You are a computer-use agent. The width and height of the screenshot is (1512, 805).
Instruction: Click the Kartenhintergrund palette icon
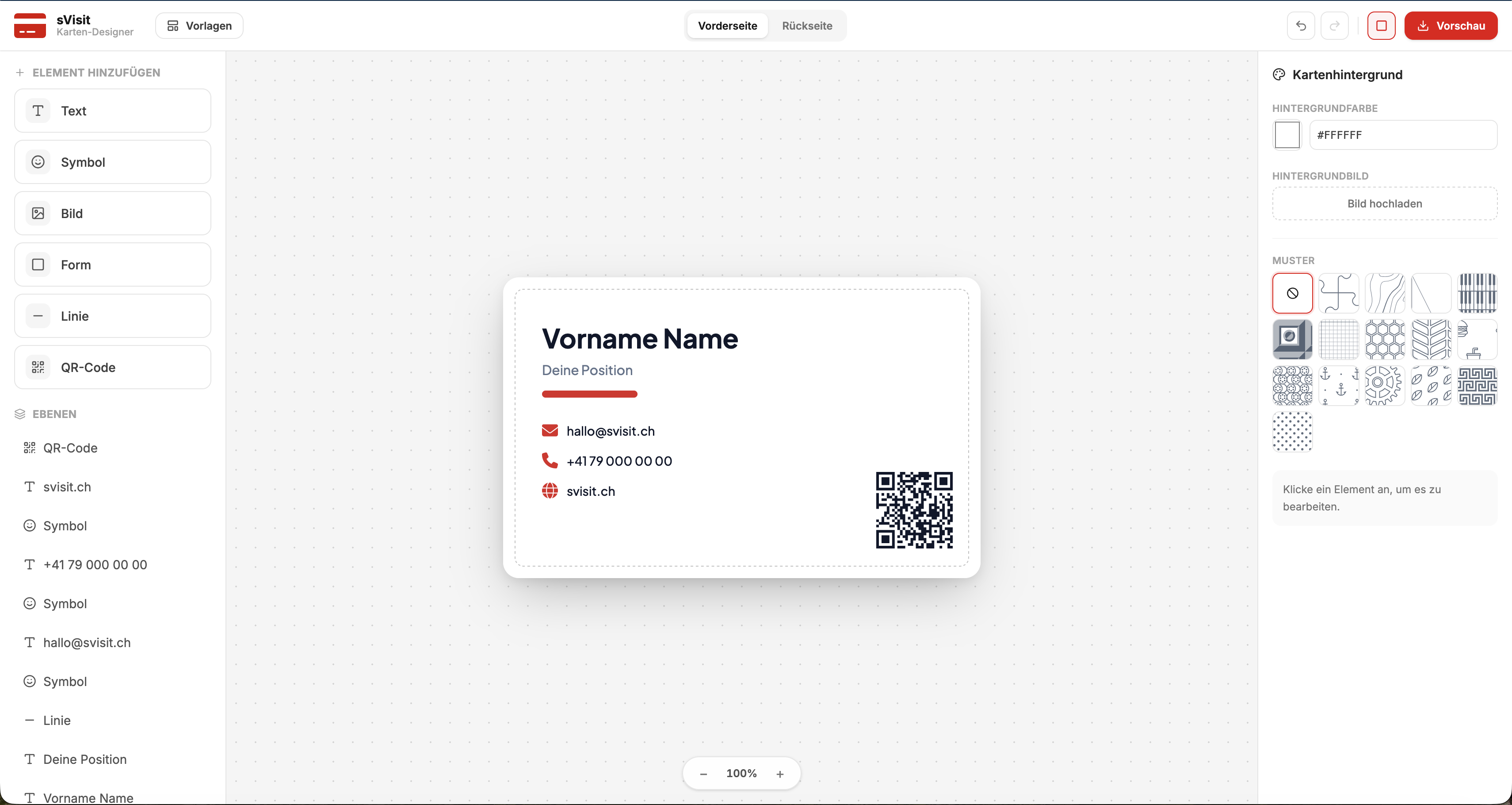tap(1279, 75)
